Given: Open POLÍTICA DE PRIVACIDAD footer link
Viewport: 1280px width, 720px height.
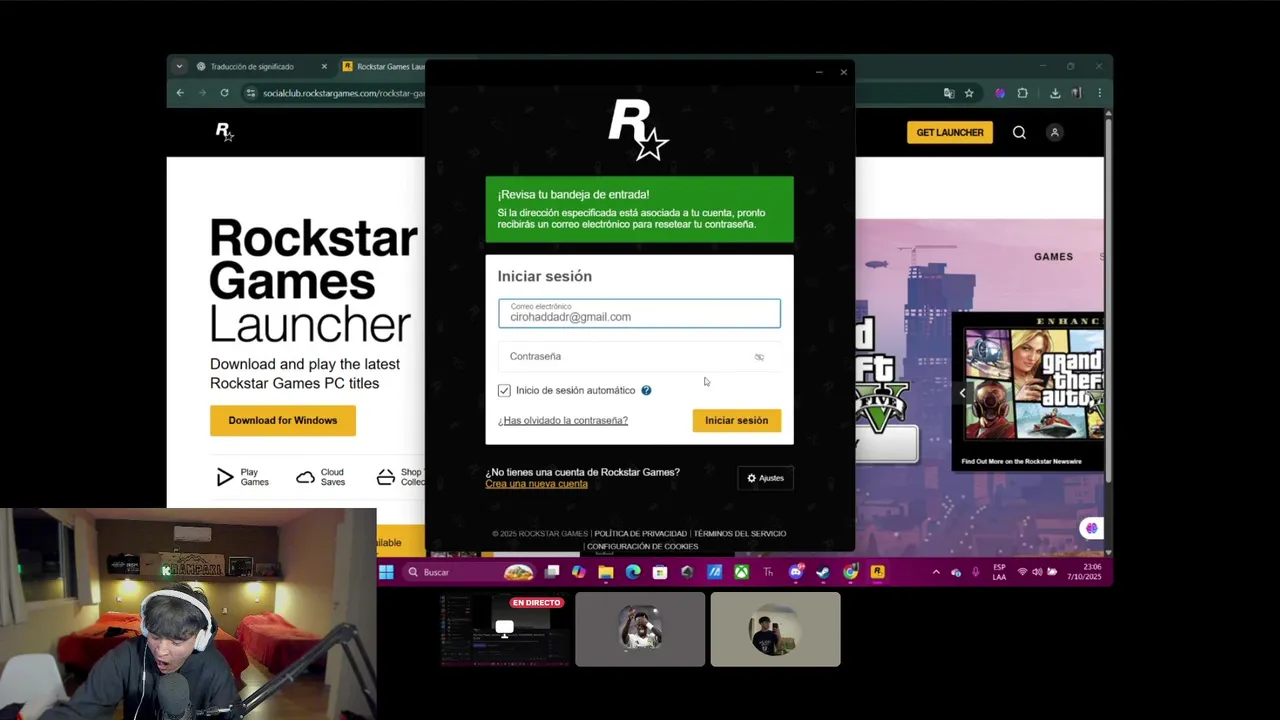Looking at the screenshot, I should [x=640, y=534].
